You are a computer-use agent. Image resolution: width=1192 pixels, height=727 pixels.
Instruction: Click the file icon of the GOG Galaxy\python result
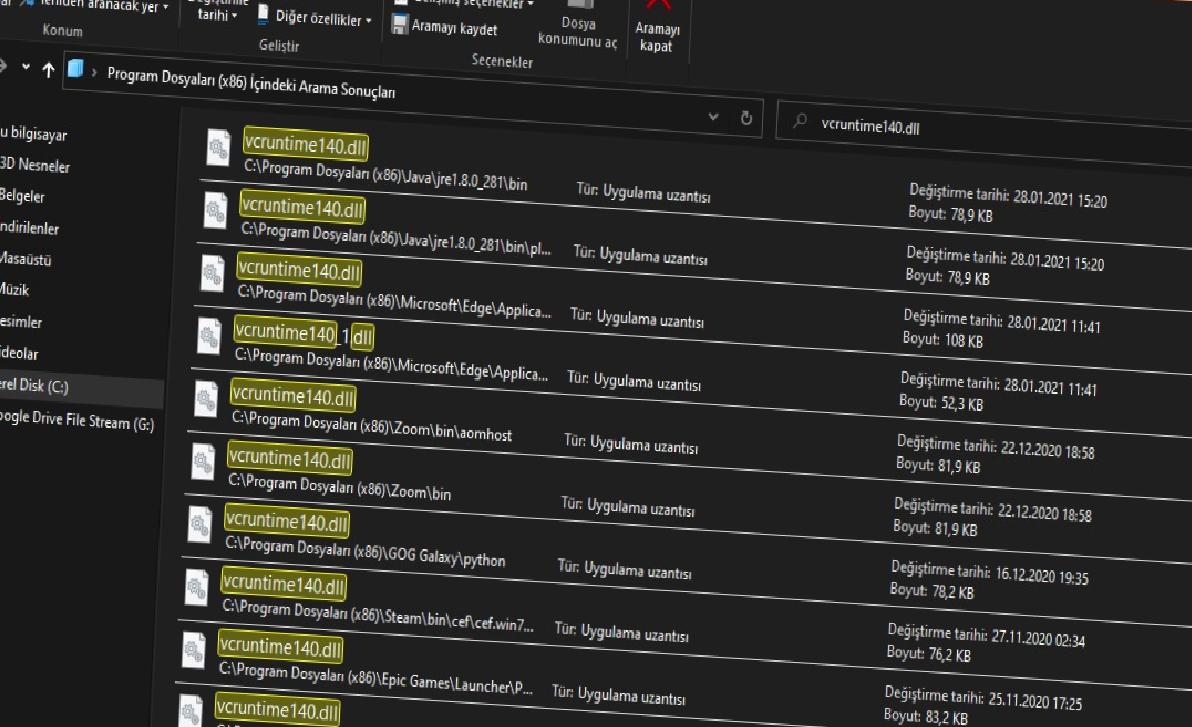199,524
